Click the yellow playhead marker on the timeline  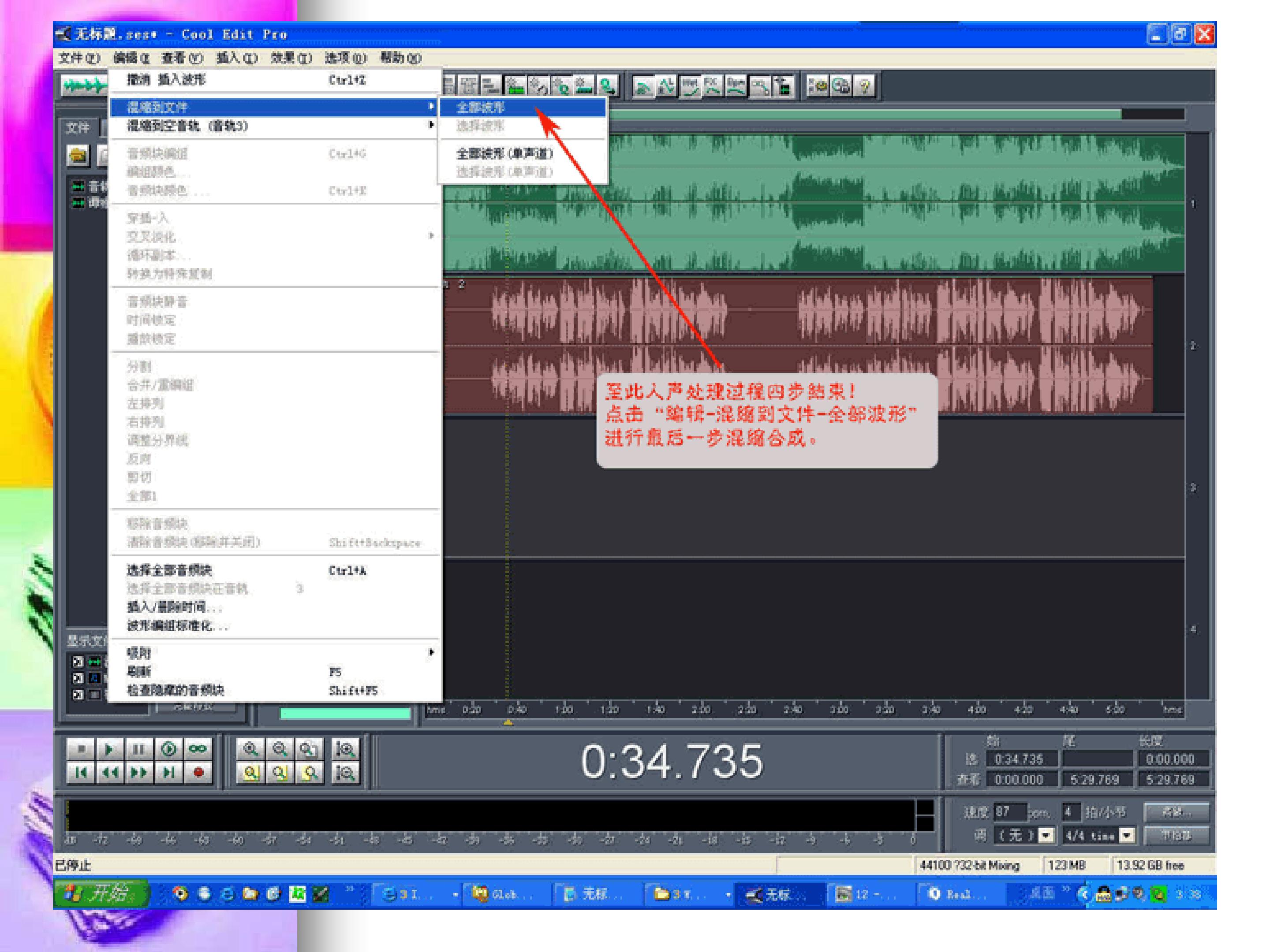tap(508, 722)
